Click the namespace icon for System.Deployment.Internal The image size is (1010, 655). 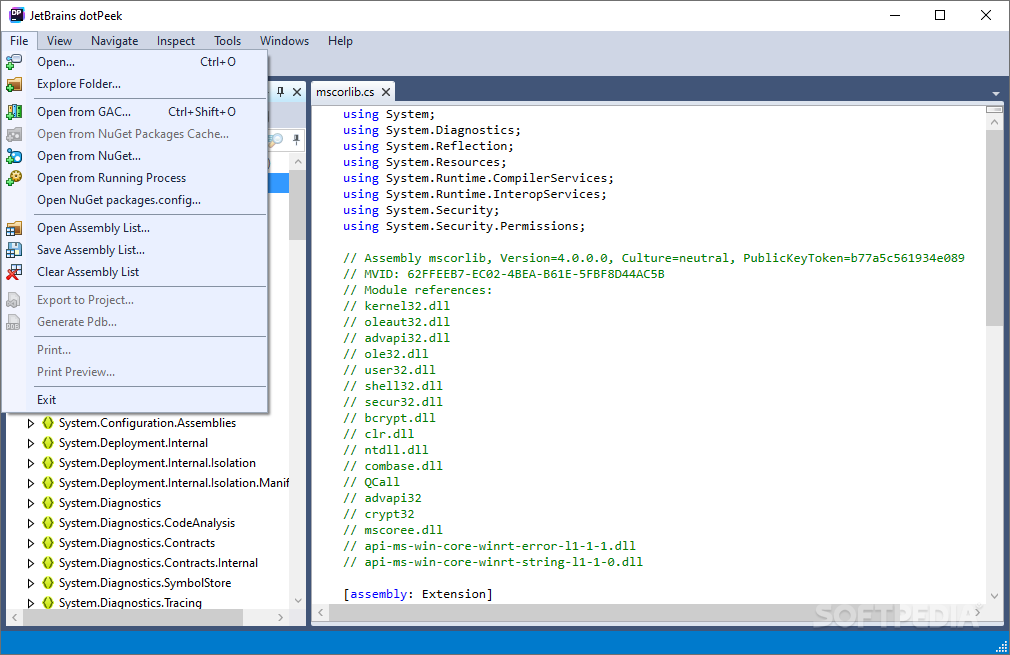(48, 443)
